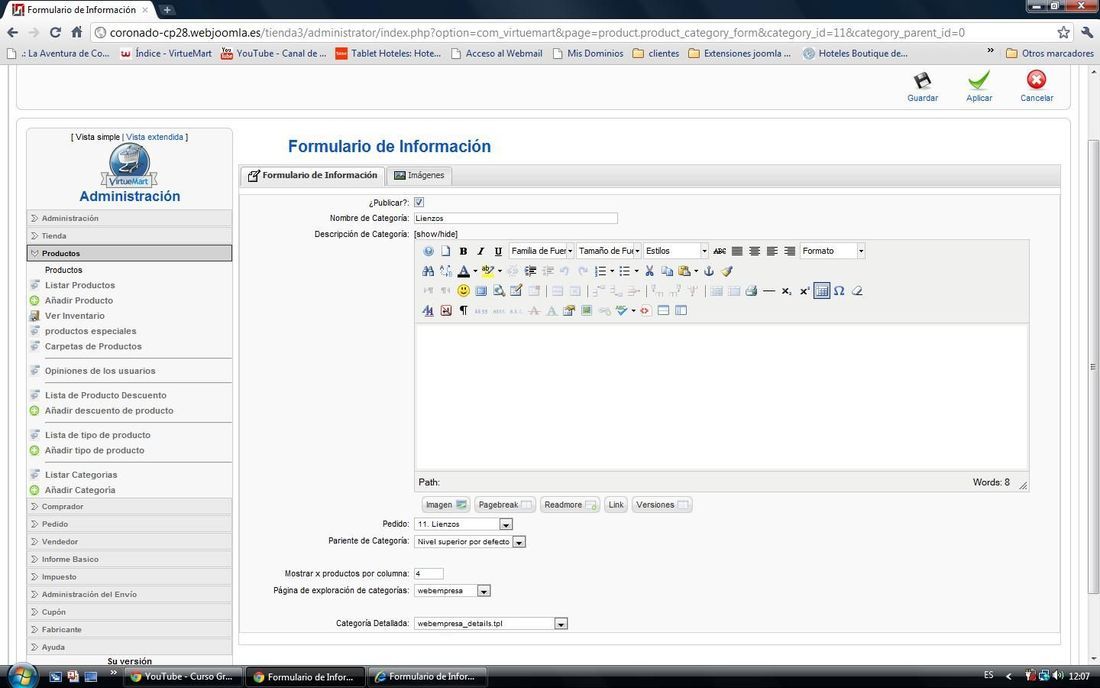
Task: Click the new document icon
Action: [445, 251]
